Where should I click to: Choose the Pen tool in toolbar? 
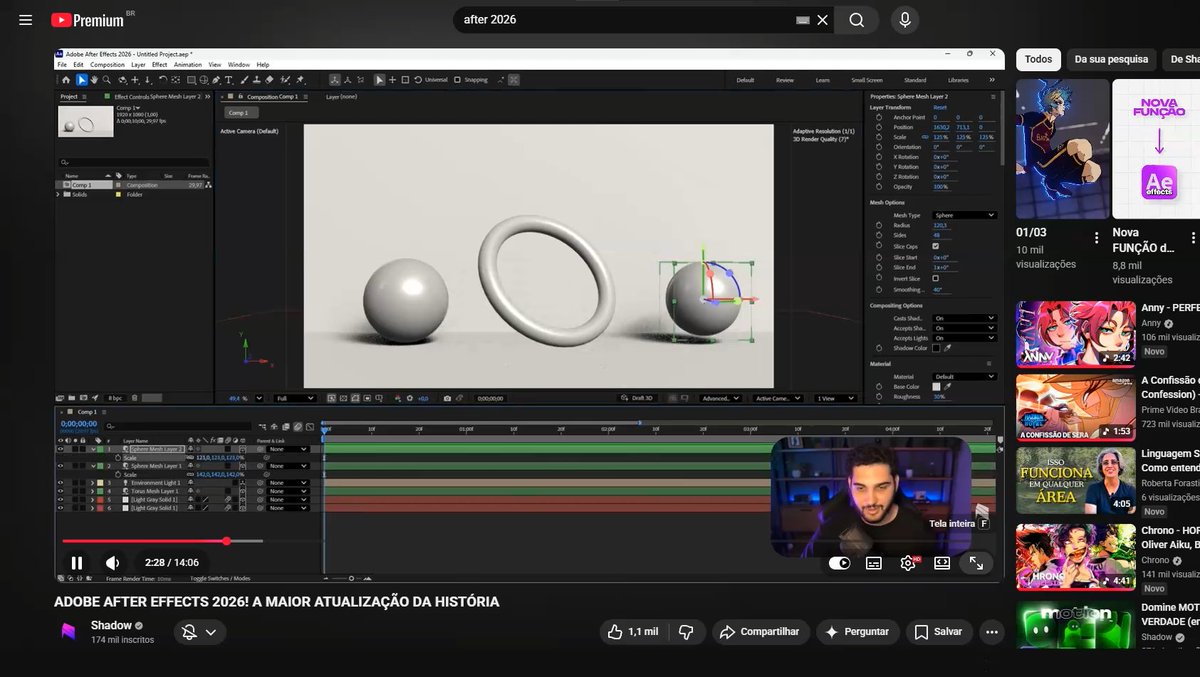point(216,80)
